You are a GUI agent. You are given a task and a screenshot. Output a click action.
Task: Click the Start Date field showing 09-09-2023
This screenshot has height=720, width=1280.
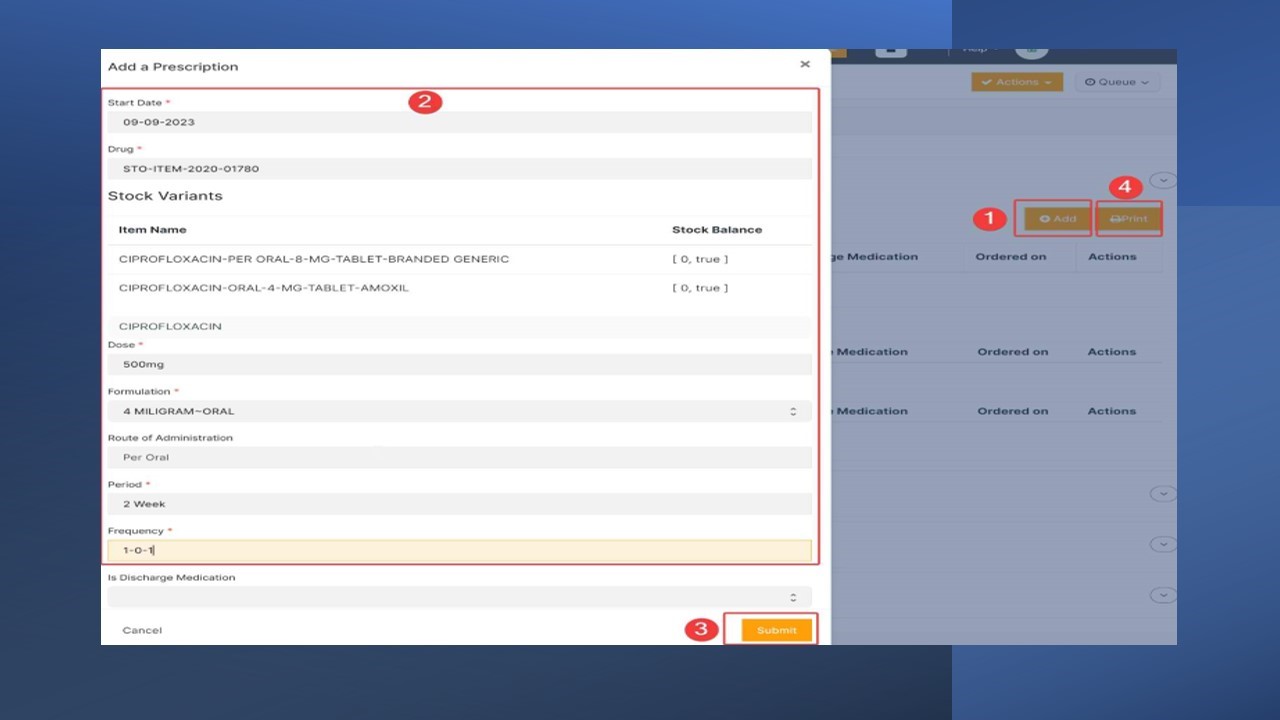click(x=460, y=122)
